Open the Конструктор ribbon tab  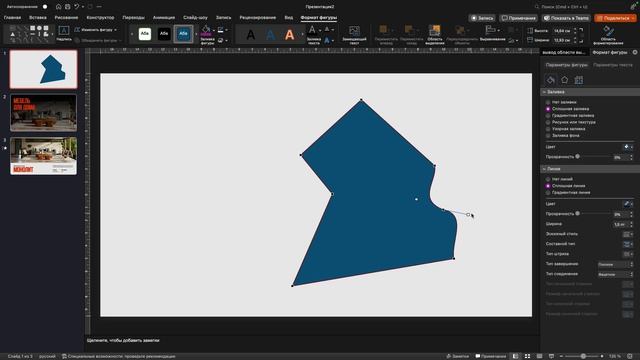point(100,18)
